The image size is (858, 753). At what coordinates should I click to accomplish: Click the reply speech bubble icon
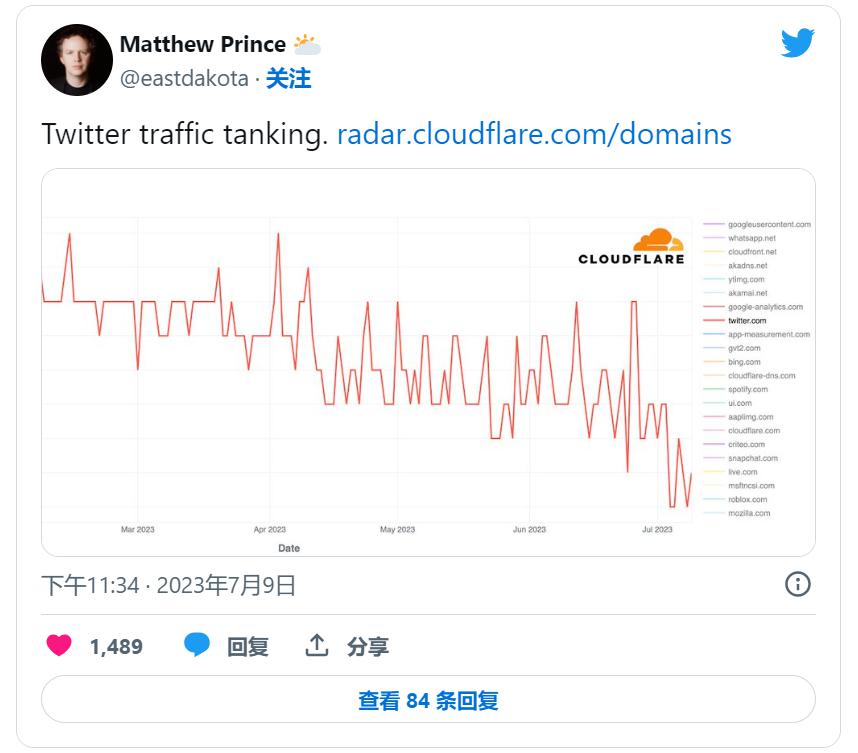point(197,646)
